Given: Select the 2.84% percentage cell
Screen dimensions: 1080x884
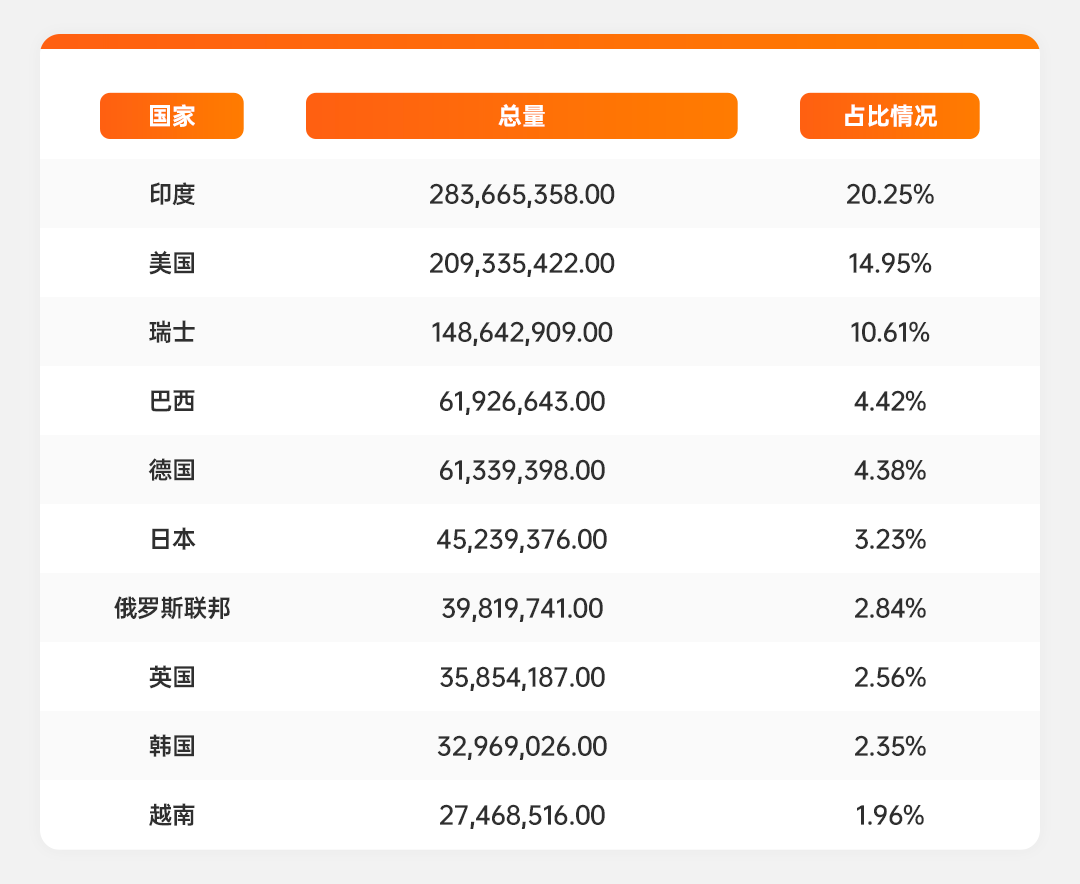Looking at the screenshot, I should (889, 608).
